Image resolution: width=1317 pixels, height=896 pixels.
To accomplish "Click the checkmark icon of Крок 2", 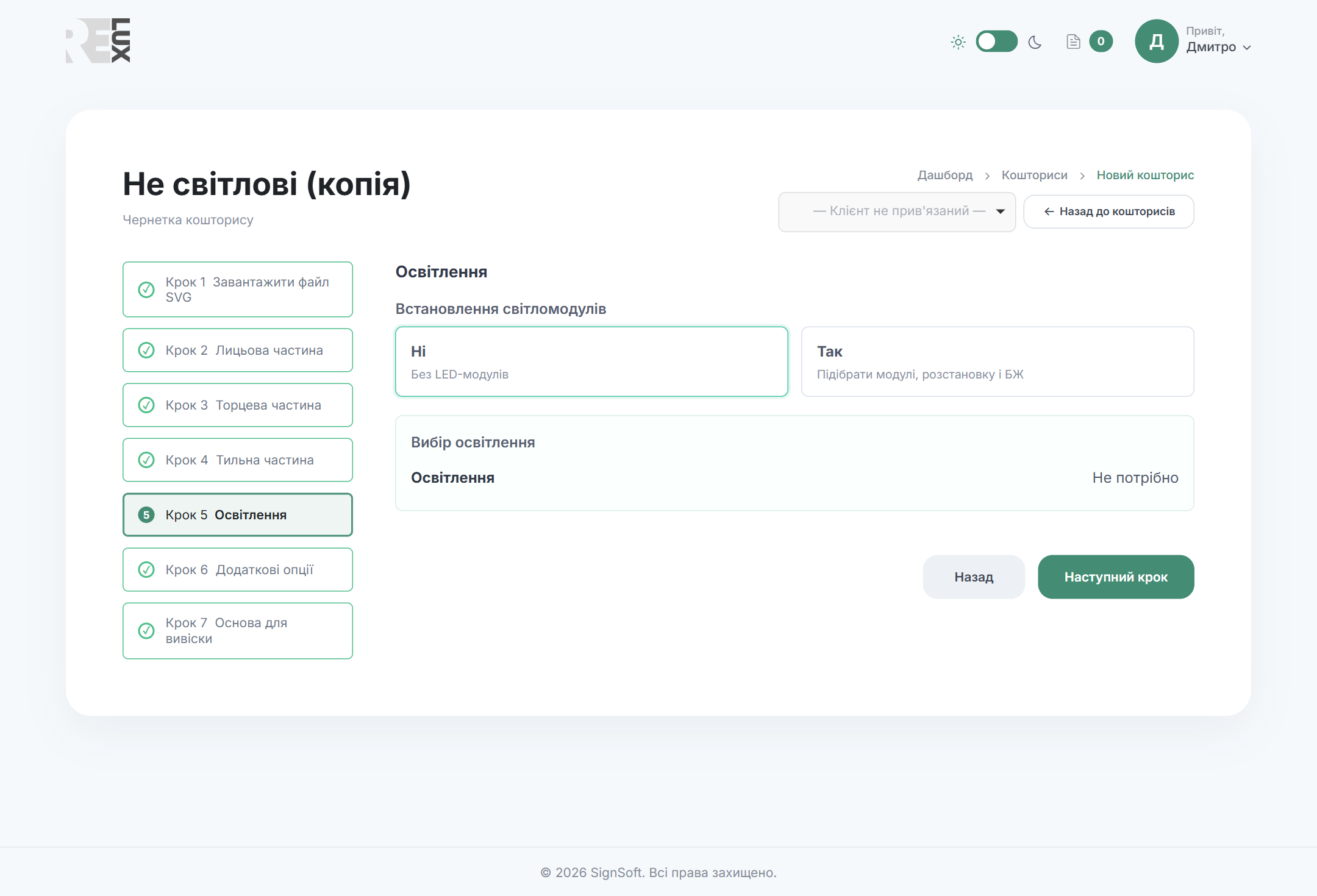I will pos(146,350).
